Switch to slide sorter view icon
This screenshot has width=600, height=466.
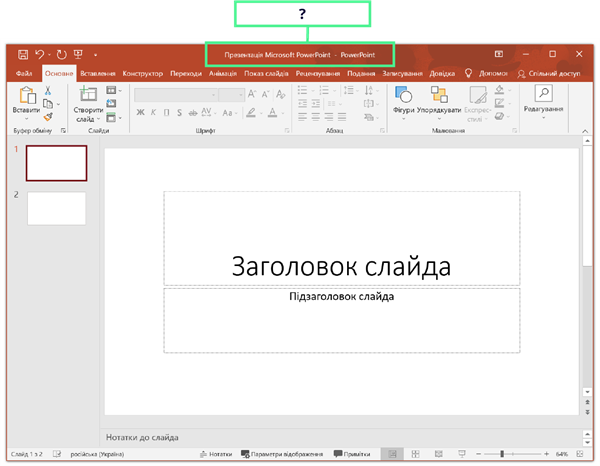(x=415, y=454)
